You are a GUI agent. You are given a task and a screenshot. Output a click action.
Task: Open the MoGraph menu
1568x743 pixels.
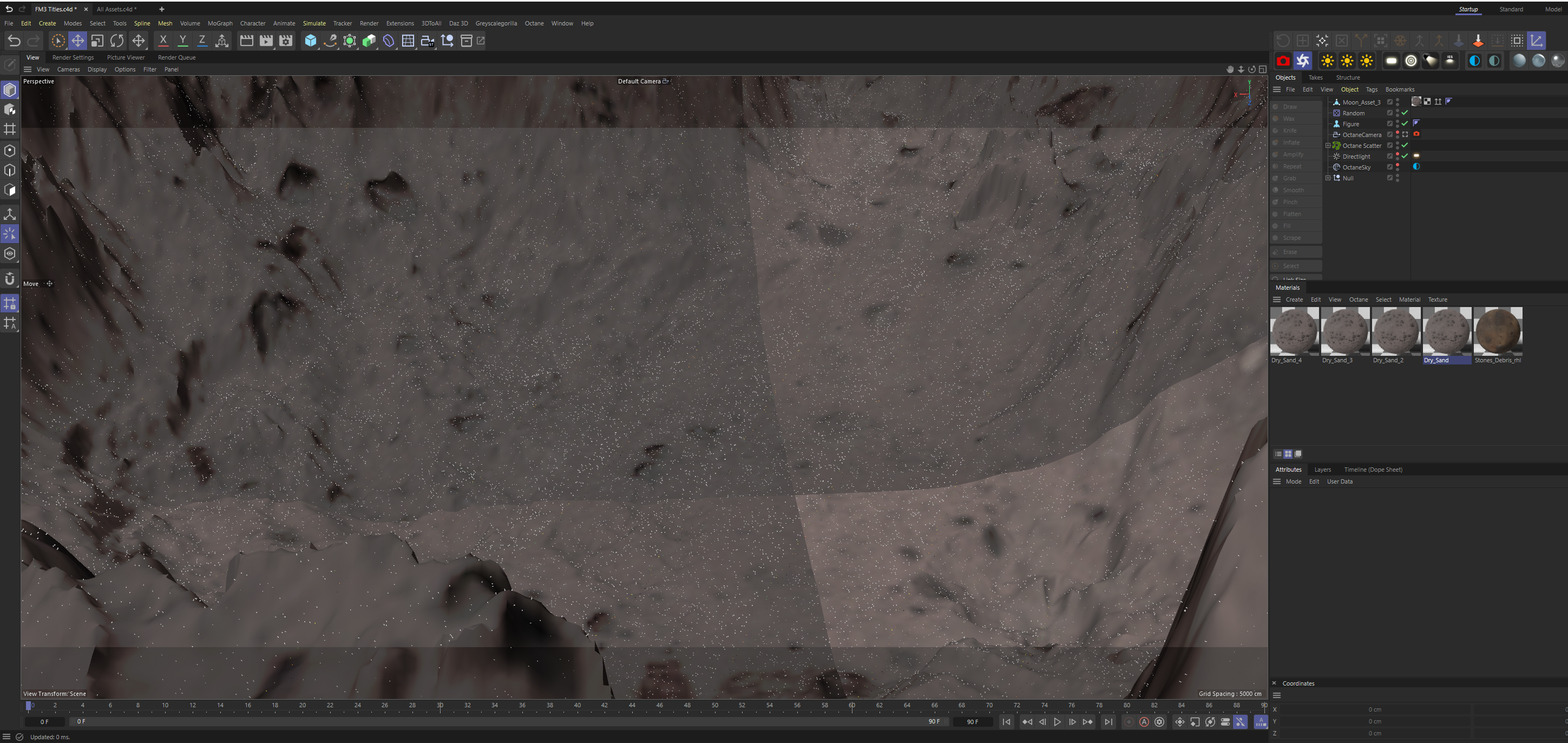pos(220,23)
